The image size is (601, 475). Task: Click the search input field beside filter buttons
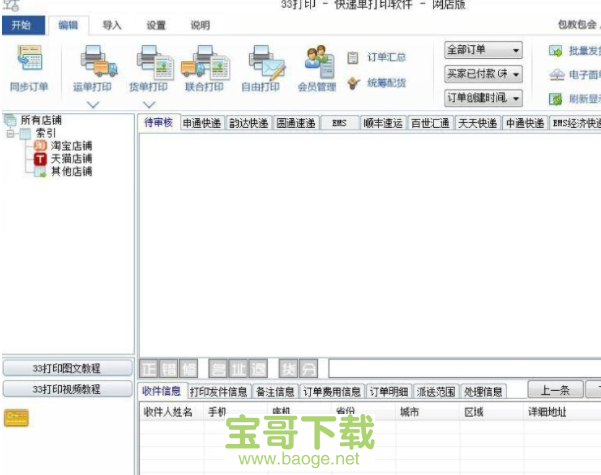click(x=465, y=369)
